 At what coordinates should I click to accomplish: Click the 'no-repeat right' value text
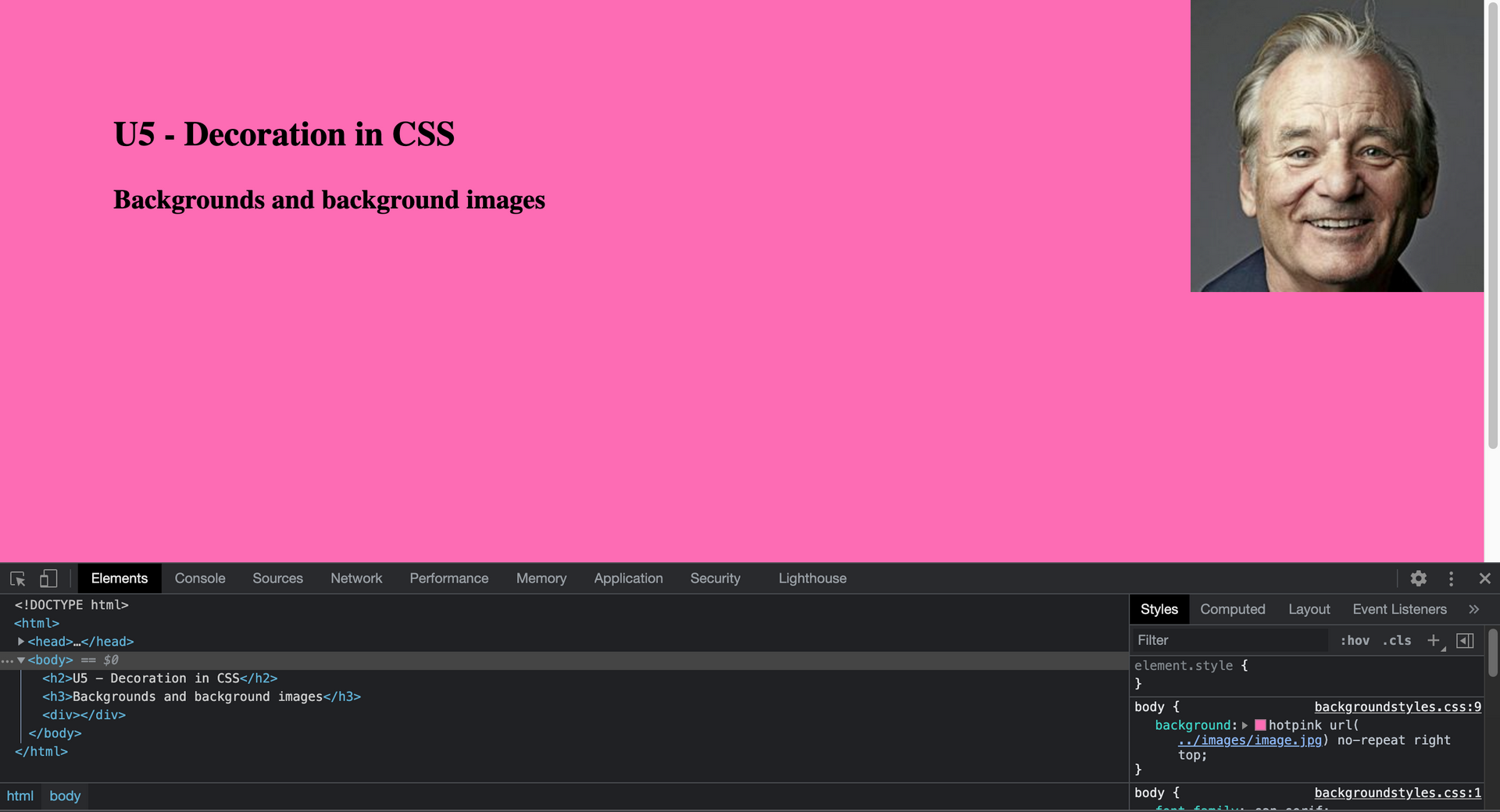click(1394, 740)
